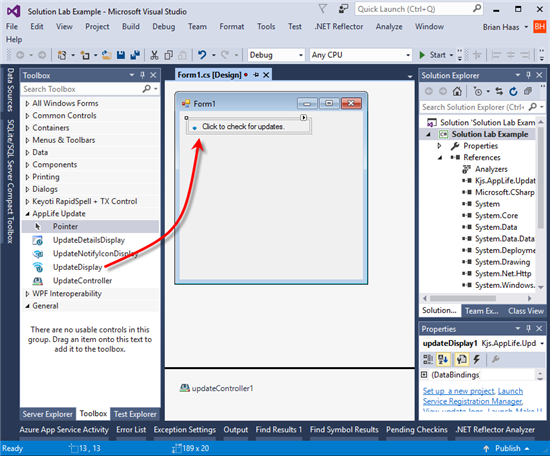The height and width of the screenshot is (456, 550).
Task: Expand Menus & Toolbars group
Action: [27, 140]
